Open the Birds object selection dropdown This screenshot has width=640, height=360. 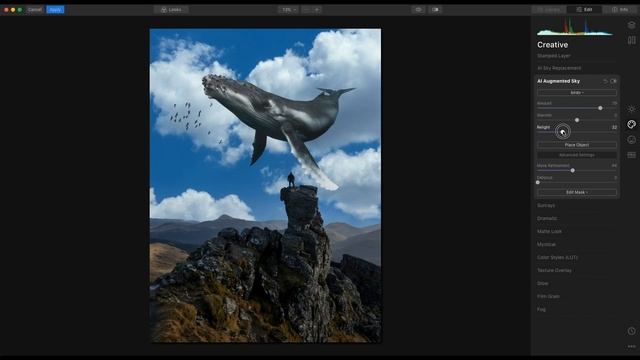[577, 93]
